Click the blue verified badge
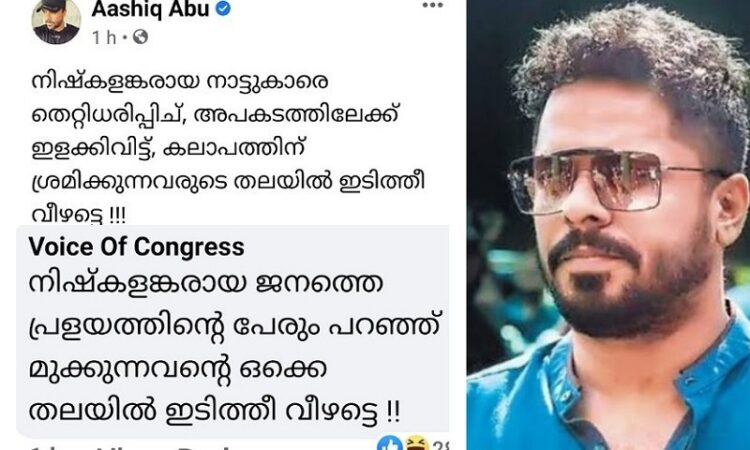The image size is (750, 450). pos(223,8)
